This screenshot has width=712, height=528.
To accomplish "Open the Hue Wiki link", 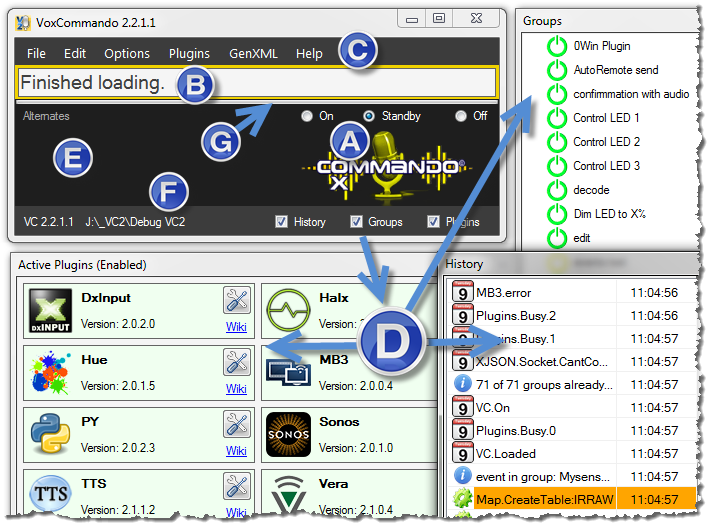I will (236, 389).
